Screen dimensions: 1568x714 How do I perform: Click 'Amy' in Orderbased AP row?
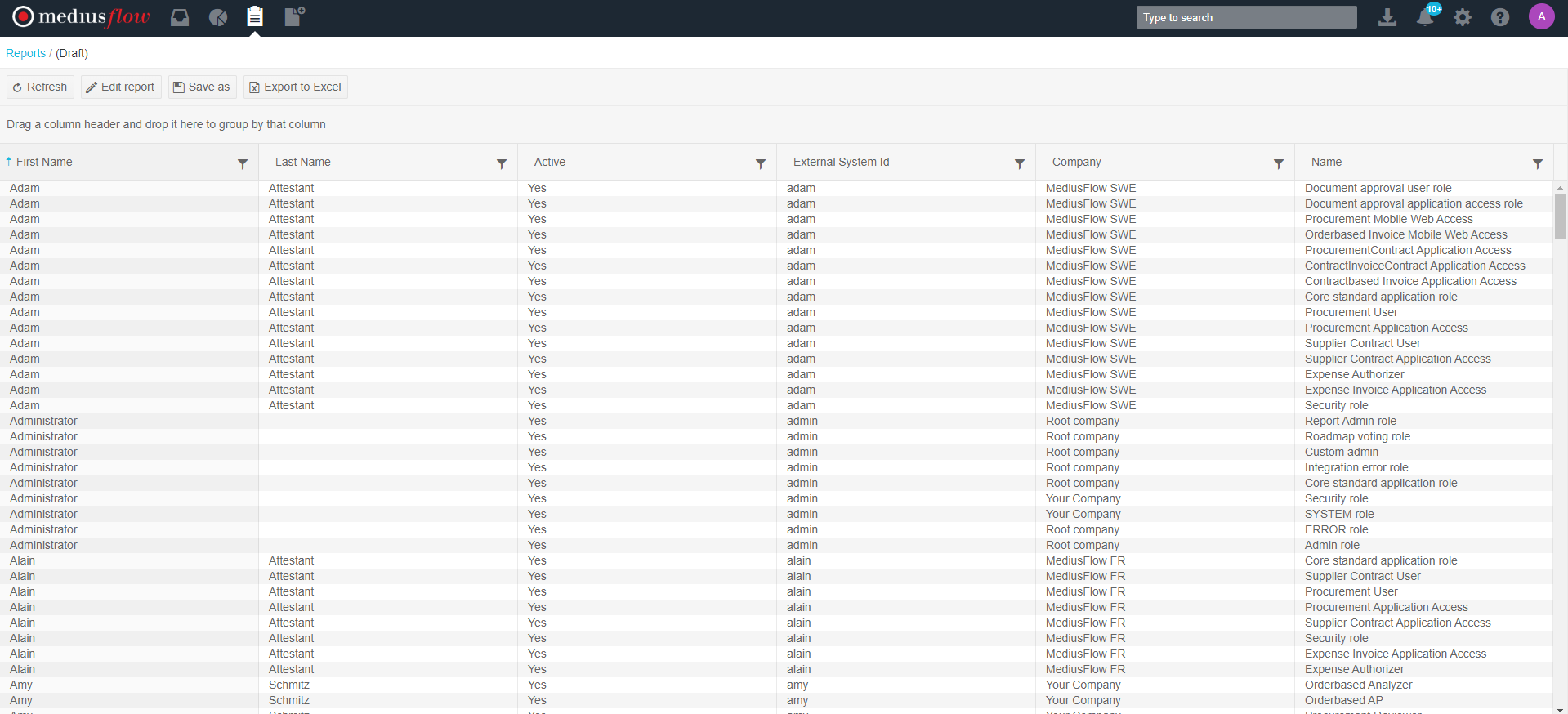pos(21,700)
